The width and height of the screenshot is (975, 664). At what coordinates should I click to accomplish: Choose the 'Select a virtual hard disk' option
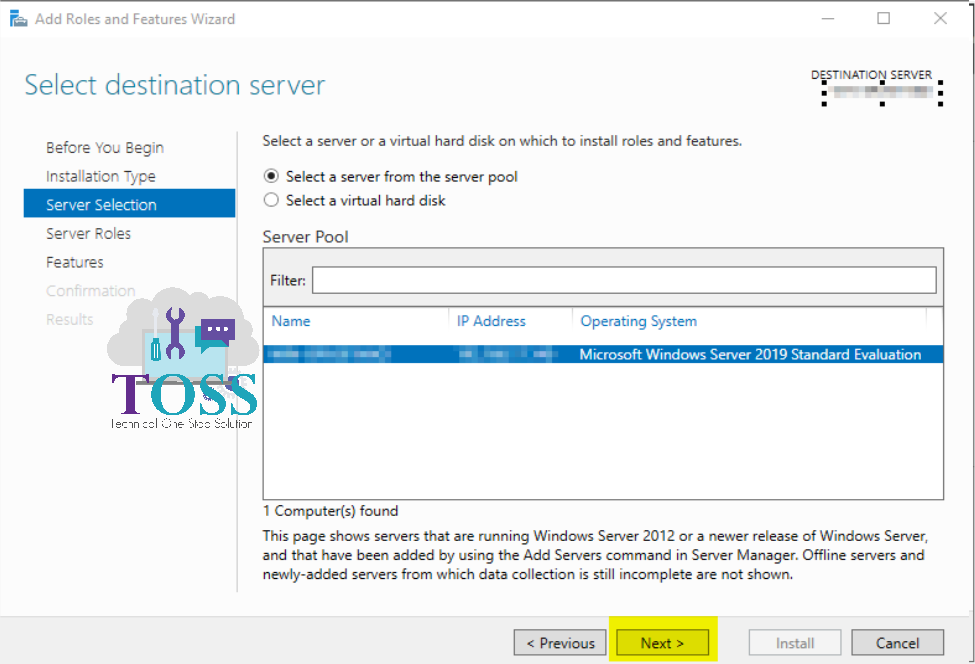271,200
